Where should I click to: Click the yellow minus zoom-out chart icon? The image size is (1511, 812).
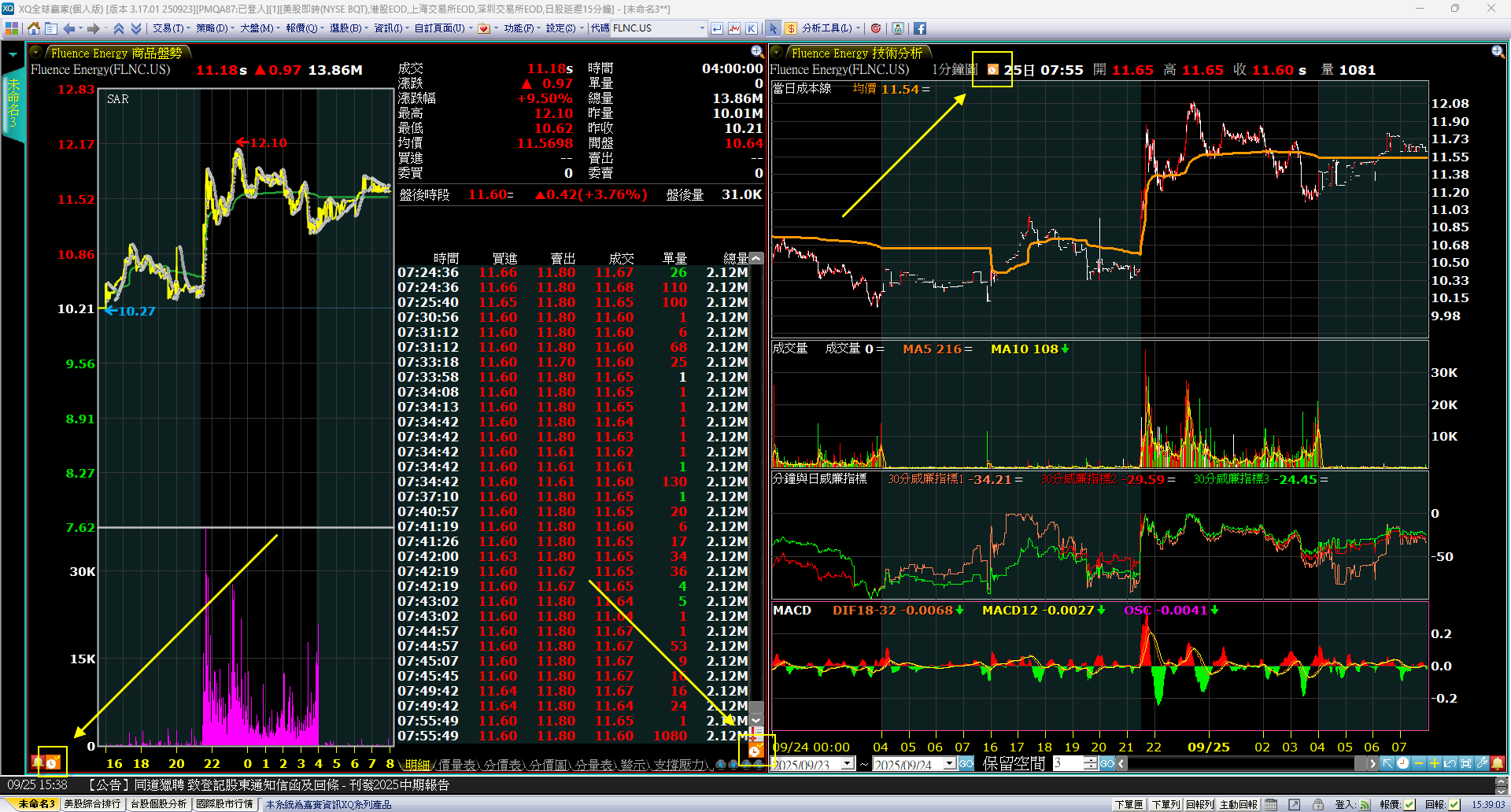tap(1418, 763)
